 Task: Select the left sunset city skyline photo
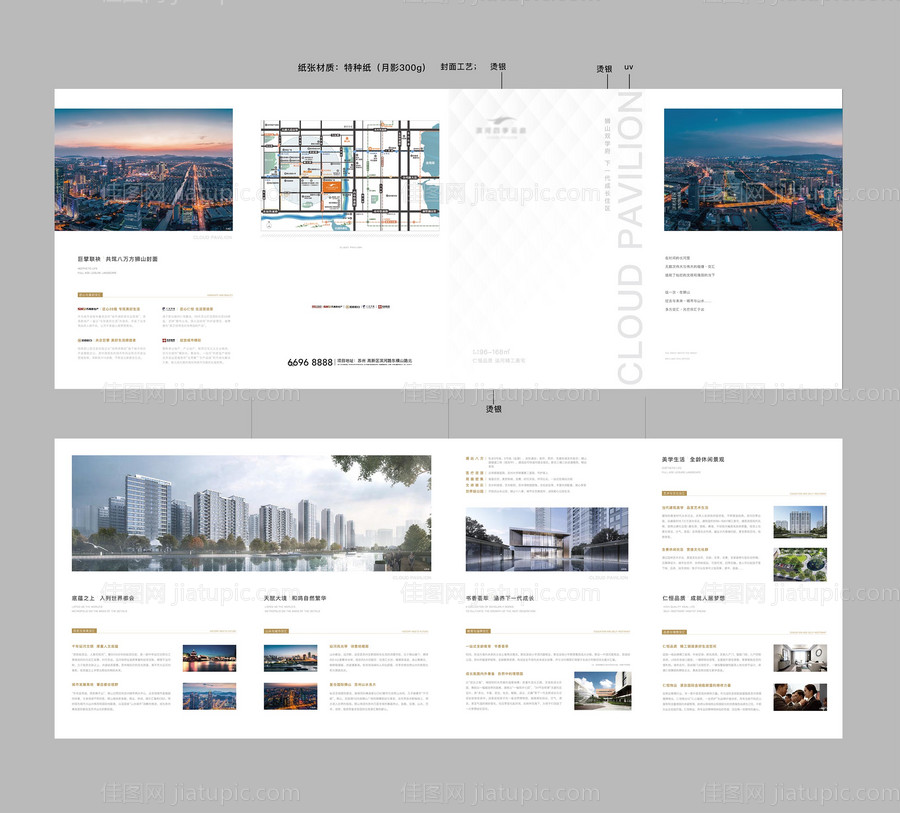144,170
